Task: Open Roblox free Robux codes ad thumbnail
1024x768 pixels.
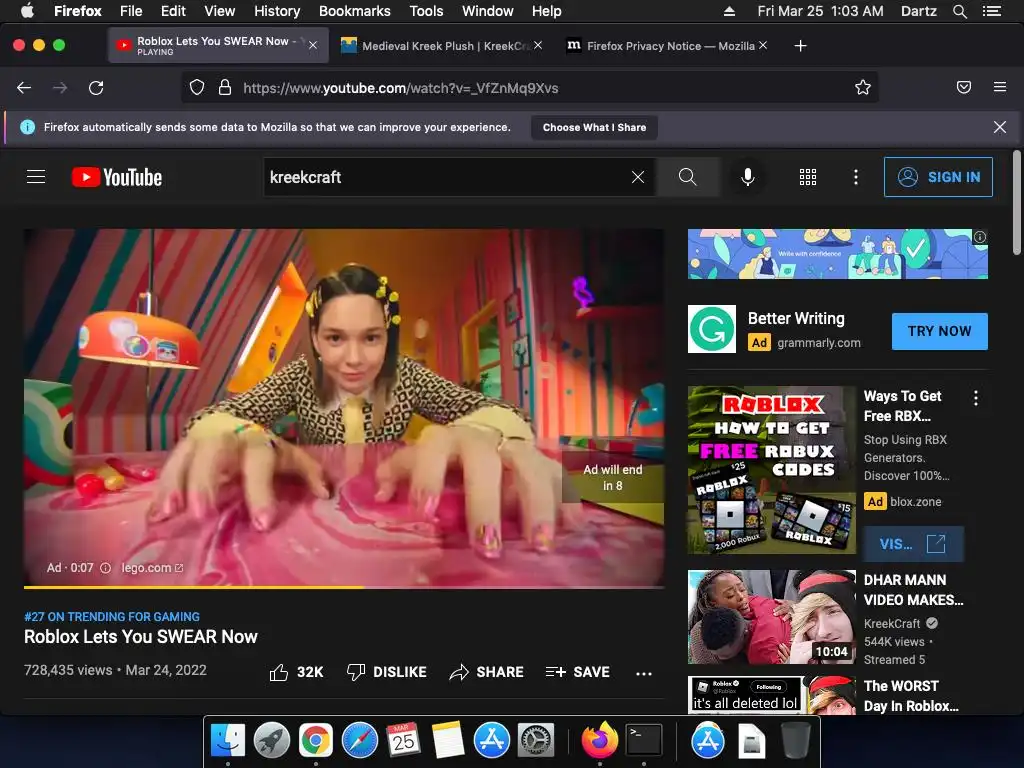Action: coord(771,470)
